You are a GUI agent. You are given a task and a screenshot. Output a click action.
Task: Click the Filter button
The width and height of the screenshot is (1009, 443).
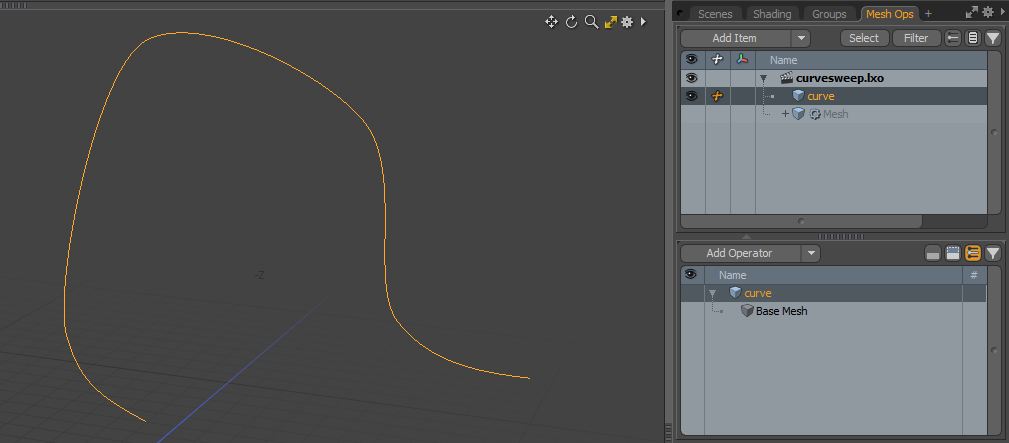click(x=916, y=38)
